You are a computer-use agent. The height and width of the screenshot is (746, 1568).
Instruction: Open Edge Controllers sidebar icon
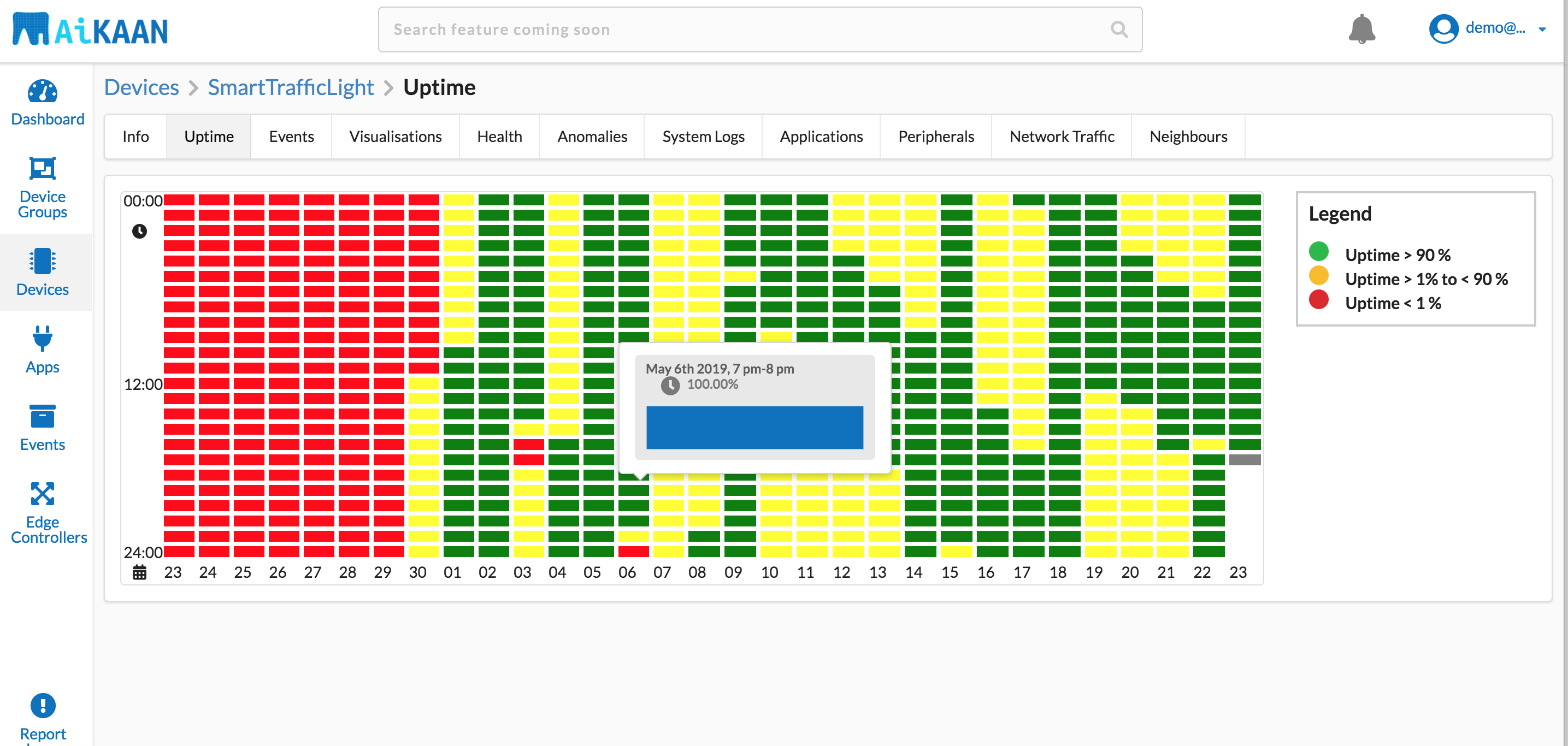point(43,494)
